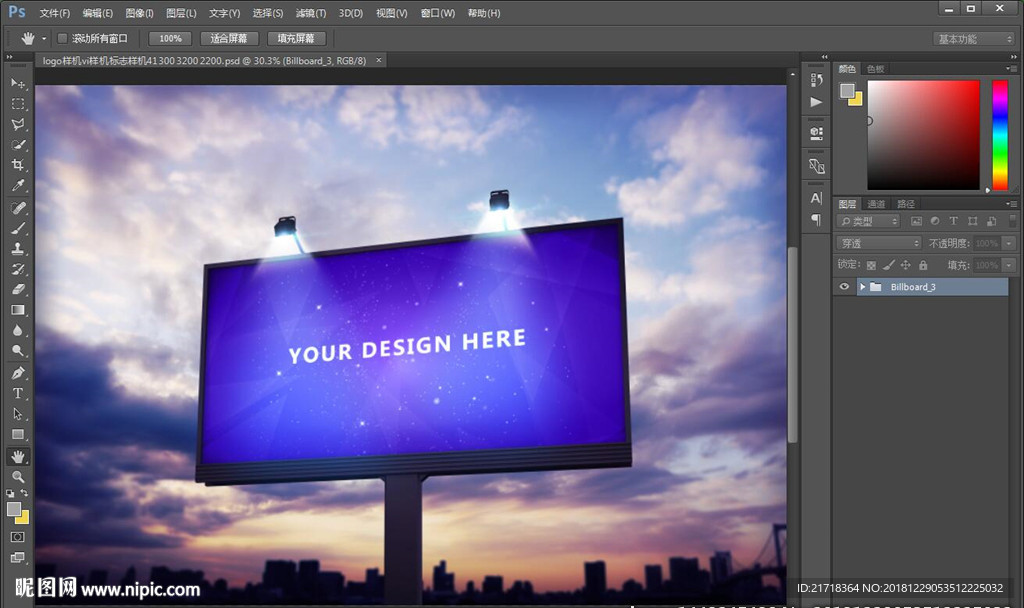Select the Eyedropper tool
Screen dimensions: 1024x608
coord(18,187)
